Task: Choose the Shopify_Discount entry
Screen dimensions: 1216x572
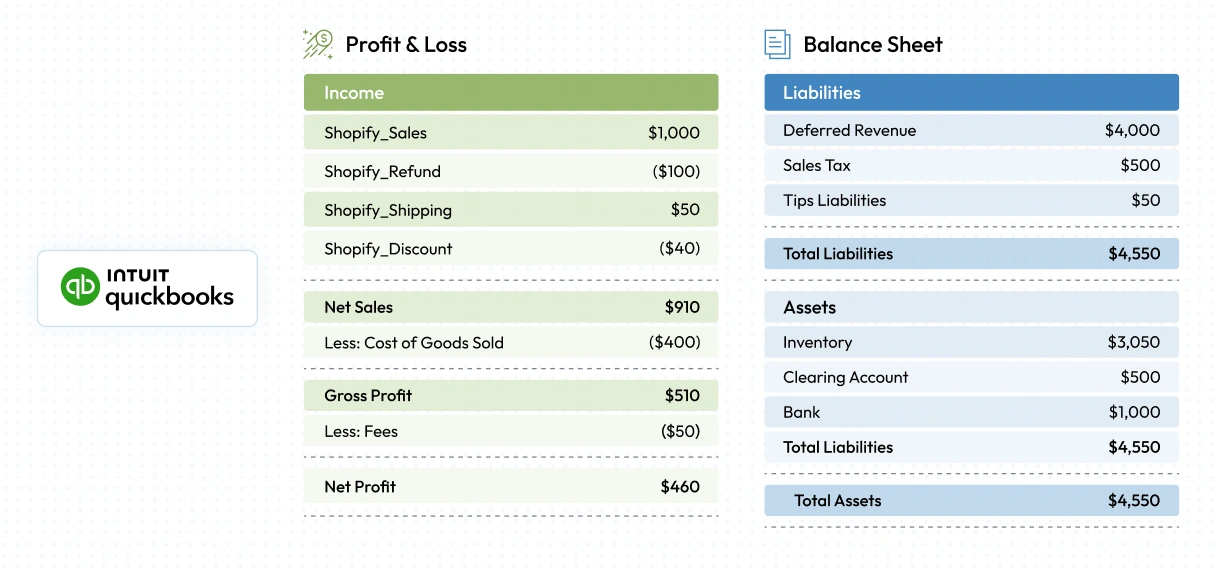Action: point(510,248)
